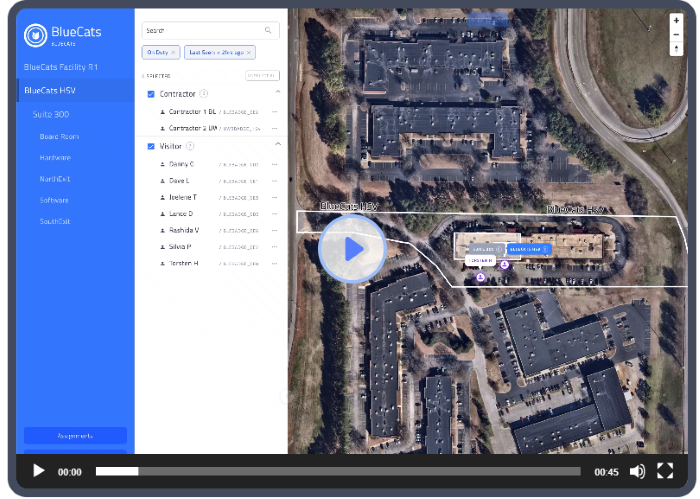Reset map compass orientation
Viewport: 700px width, 499px height.
tap(676, 49)
